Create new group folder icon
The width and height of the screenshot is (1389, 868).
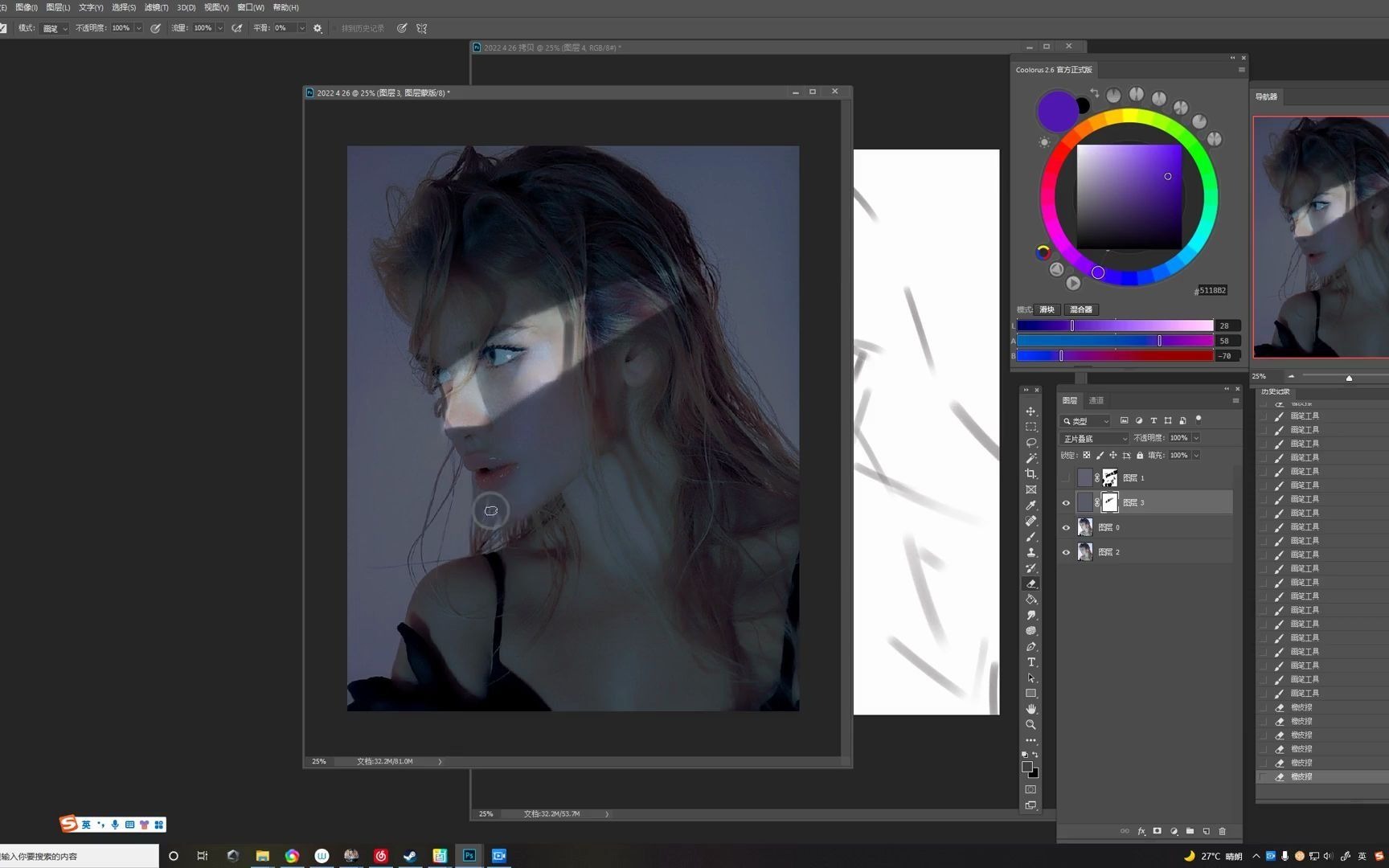pyautogui.click(x=1190, y=831)
